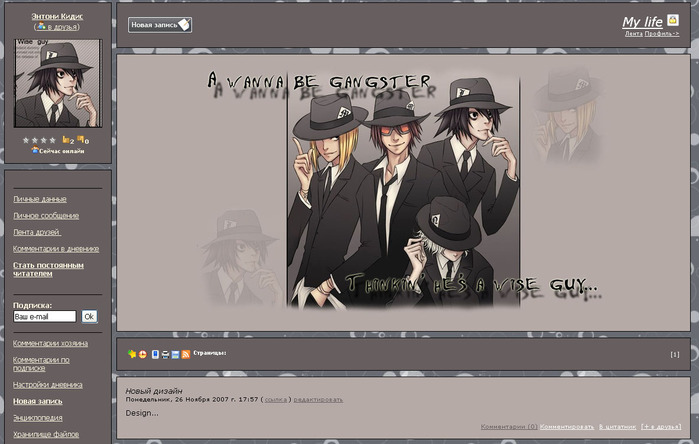Open 'Комментарии хозяина' in the sidebar
The width and height of the screenshot is (699, 444).
pos(50,343)
